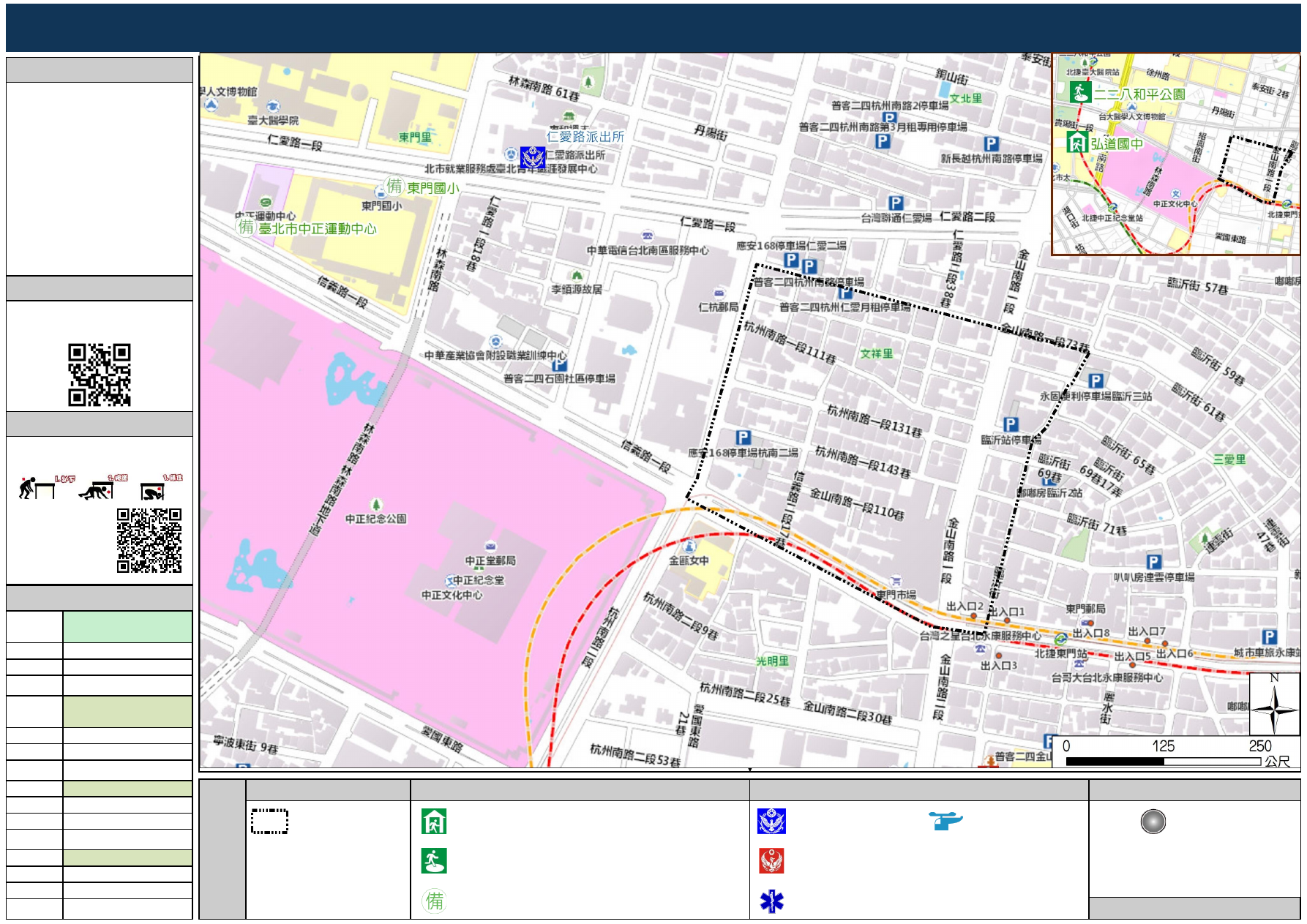Click the 中正文化中心 label
The width and height of the screenshot is (1307, 924).
[x=452, y=596]
